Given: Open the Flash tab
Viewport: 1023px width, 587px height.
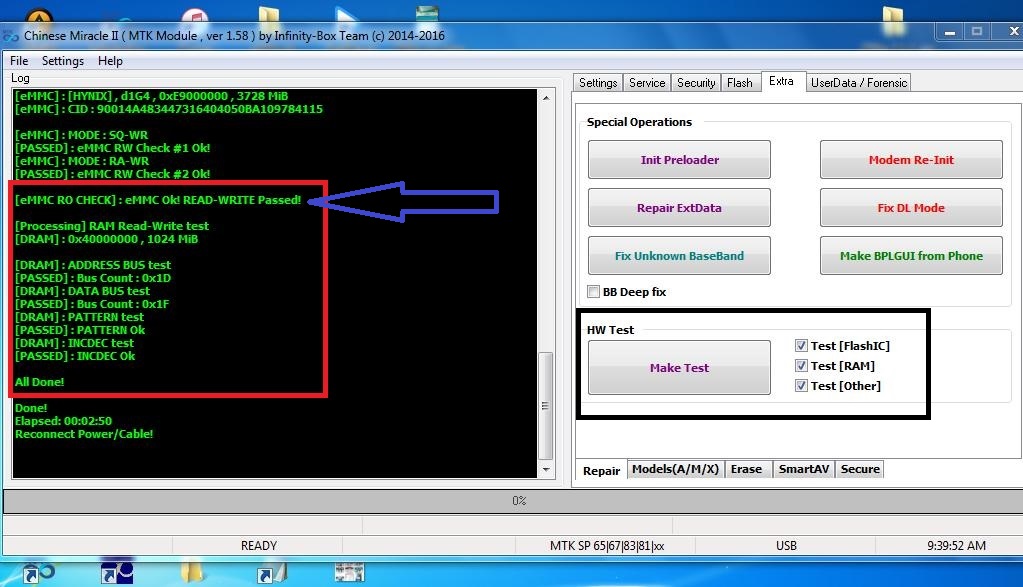Looking at the screenshot, I should click(x=740, y=83).
